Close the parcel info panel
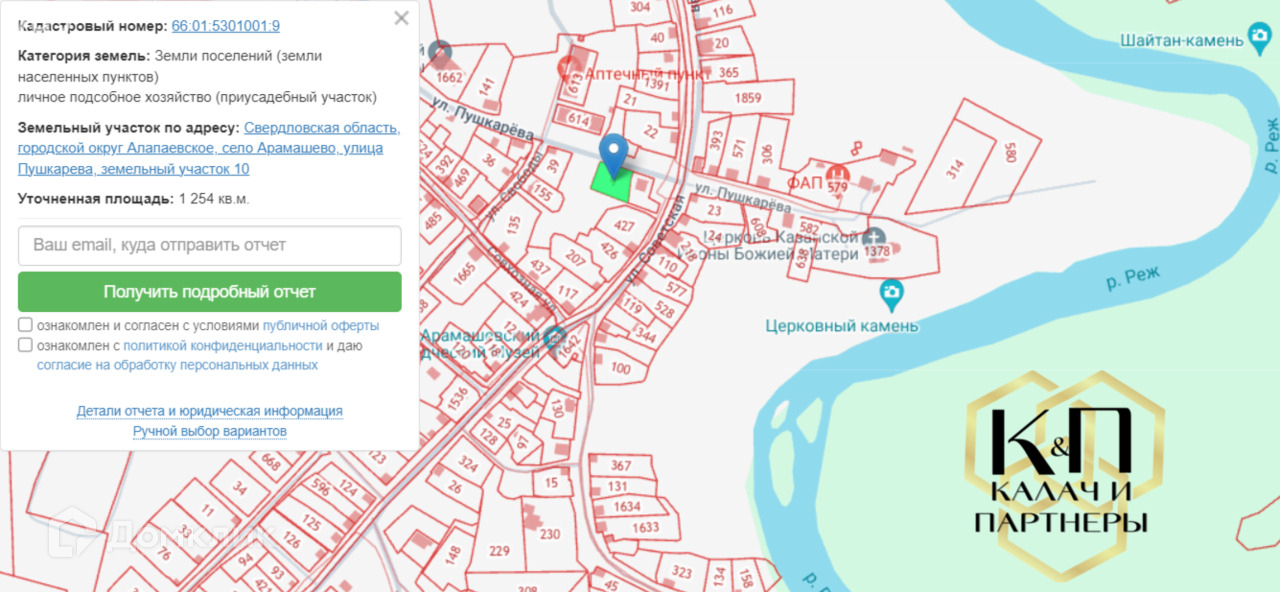Screen dimensions: 1280x592 (401, 18)
